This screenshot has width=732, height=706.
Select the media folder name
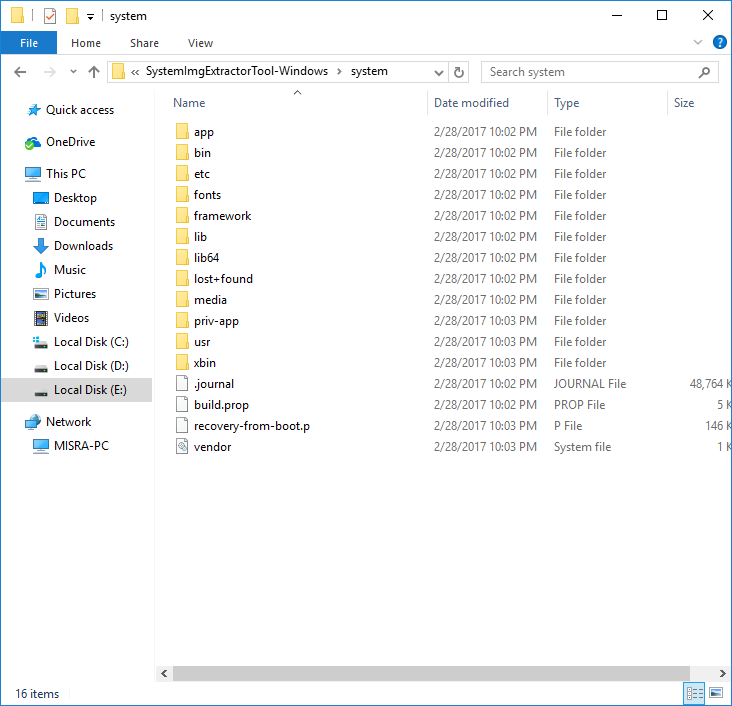pos(210,300)
